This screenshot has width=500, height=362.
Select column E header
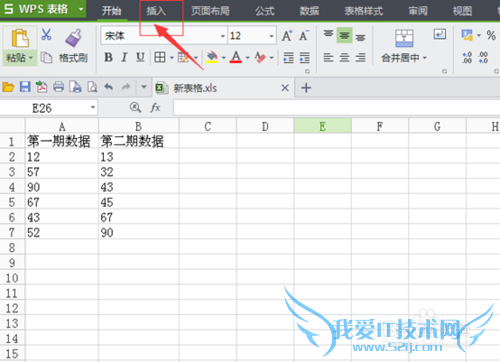click(x=322, y=126)
